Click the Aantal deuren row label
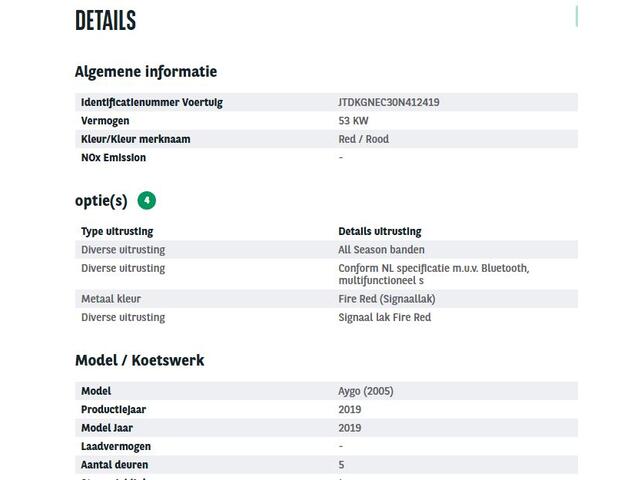Screen dimensions: 640x480 [114, 465]
